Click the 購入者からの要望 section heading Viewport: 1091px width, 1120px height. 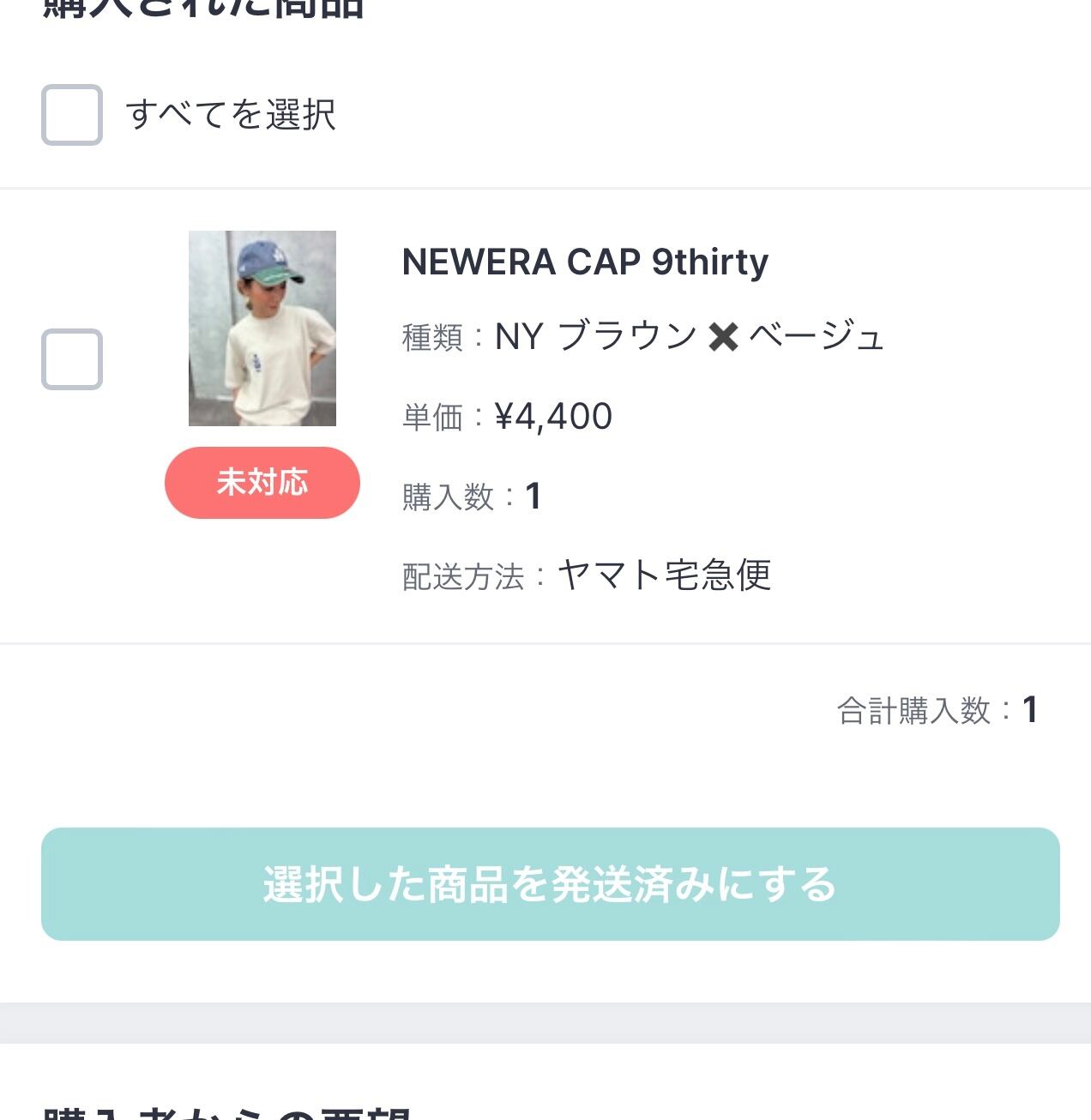[227, 1113]
